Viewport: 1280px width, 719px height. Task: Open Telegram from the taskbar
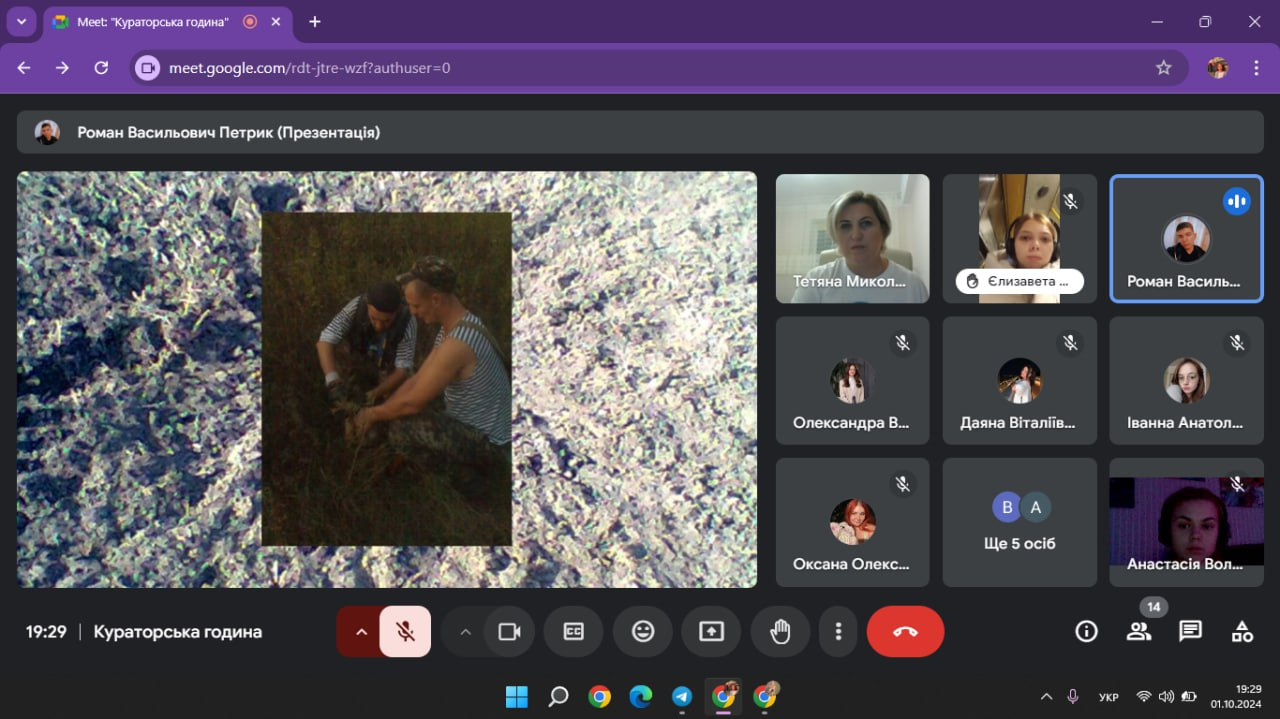click(682, 696)
